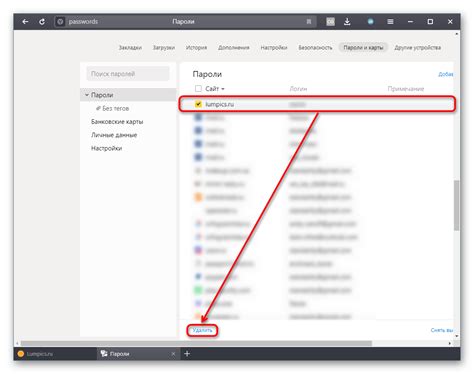The height and width of the screenshot is (374, 474).
Task: Reload the page with refresh icon
Action: point(42,22)
